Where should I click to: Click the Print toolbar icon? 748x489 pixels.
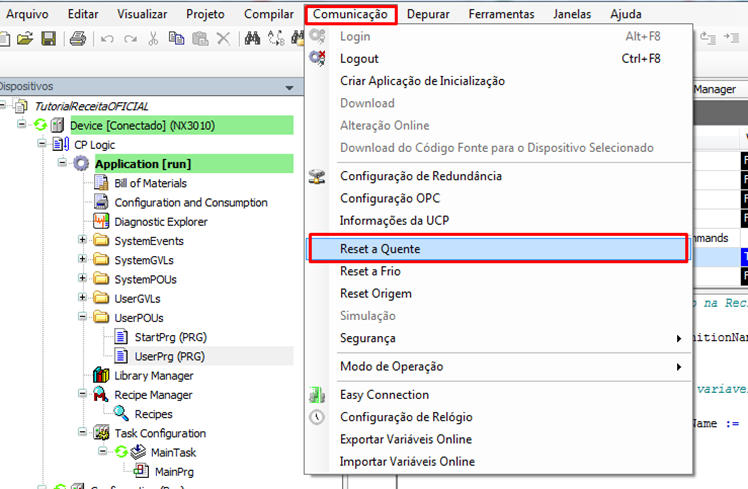pos(78,39)
